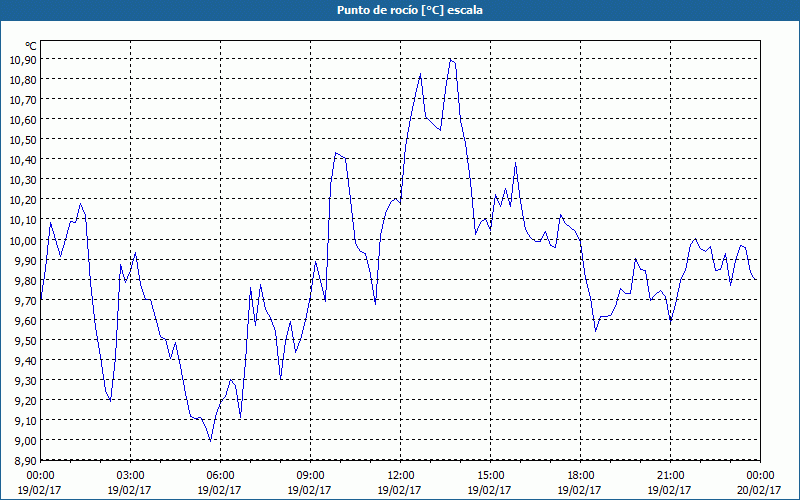Click the 03:00 time label

pyautogui.click(x=131, y=476)
